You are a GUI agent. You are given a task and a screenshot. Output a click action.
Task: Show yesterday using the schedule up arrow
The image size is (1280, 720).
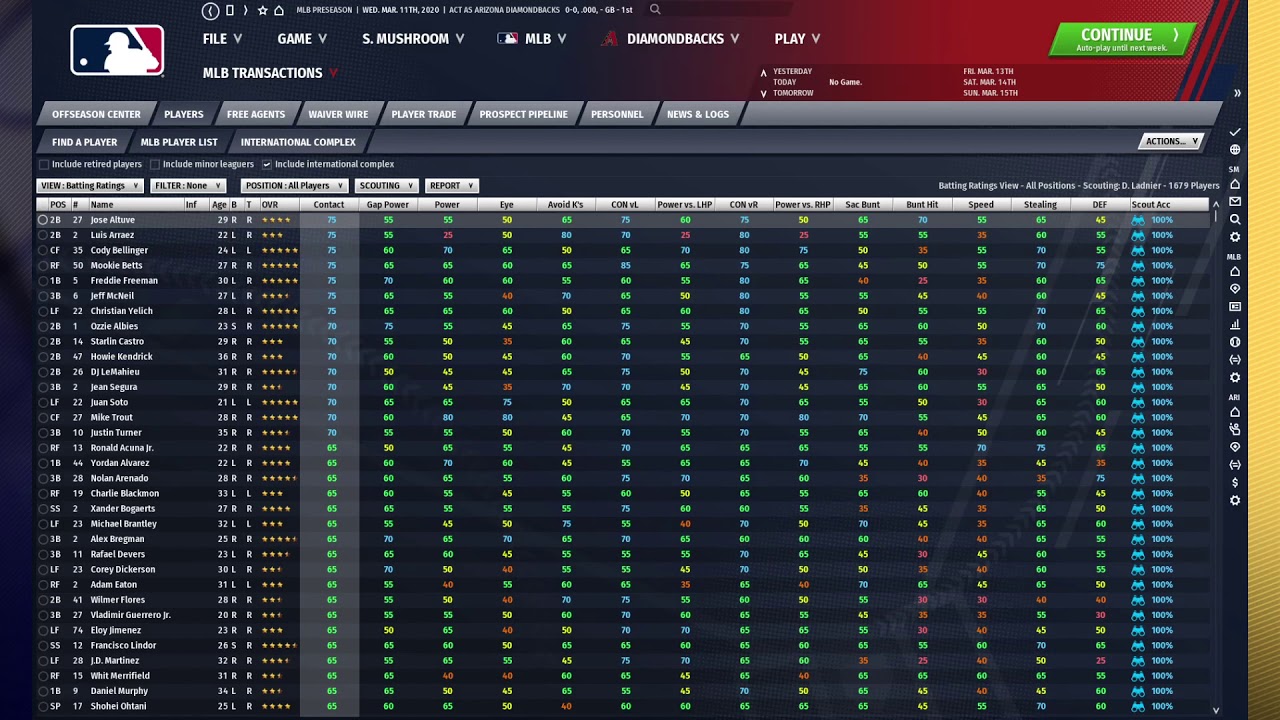pyautogui.click(x=764, y=72)
